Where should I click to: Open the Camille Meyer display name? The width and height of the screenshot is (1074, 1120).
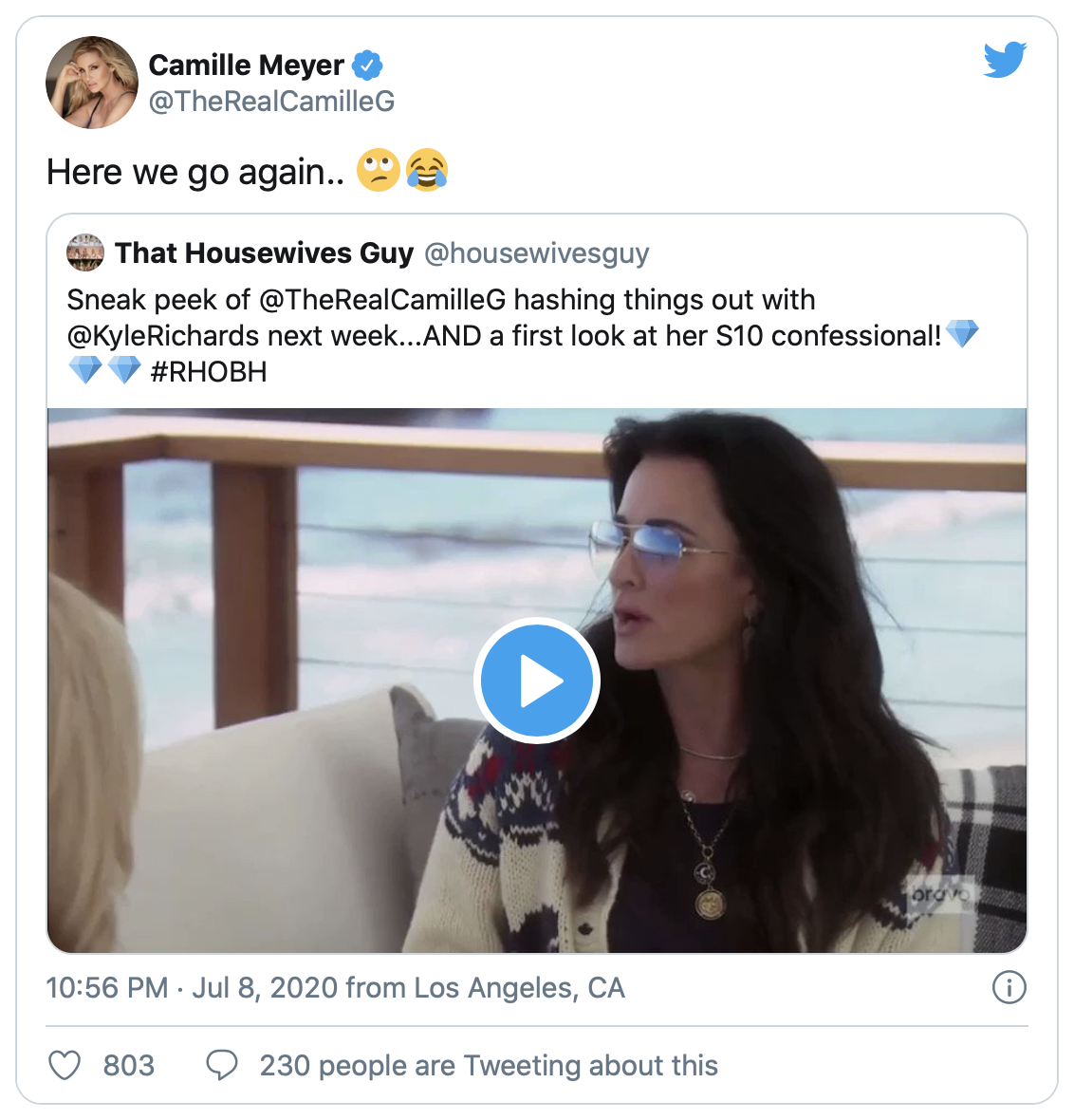tap(247, 65)
